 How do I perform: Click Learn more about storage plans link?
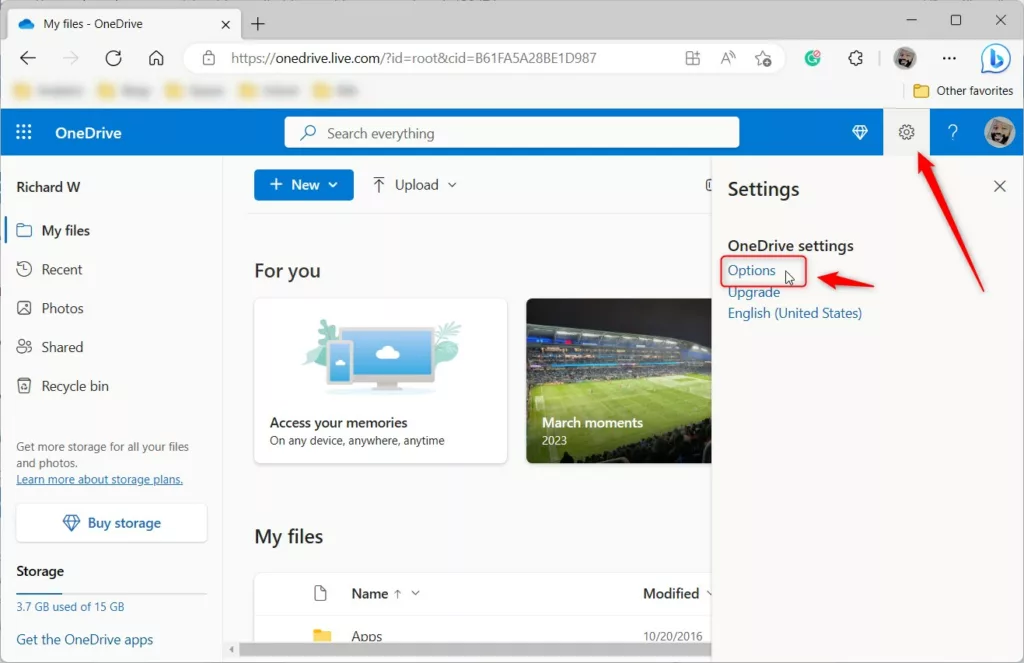99,479
